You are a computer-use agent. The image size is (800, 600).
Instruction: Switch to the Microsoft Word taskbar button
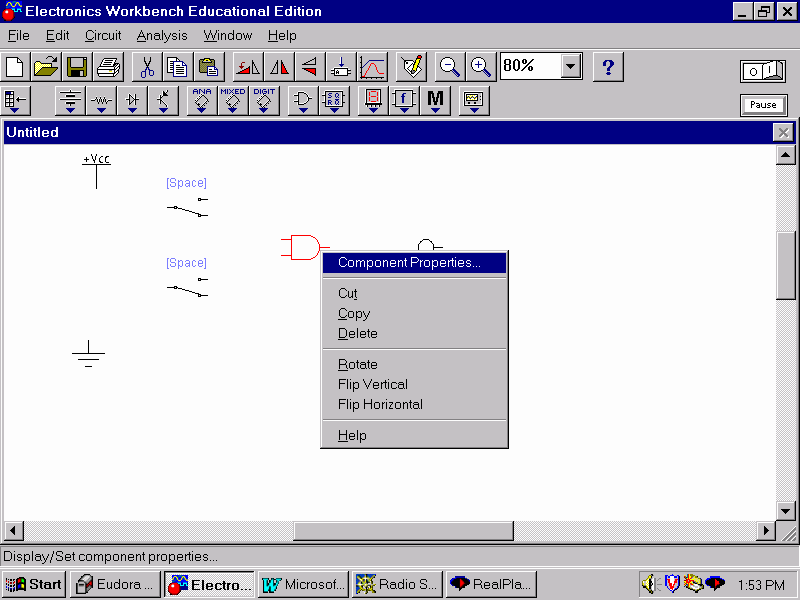[304, 584]
